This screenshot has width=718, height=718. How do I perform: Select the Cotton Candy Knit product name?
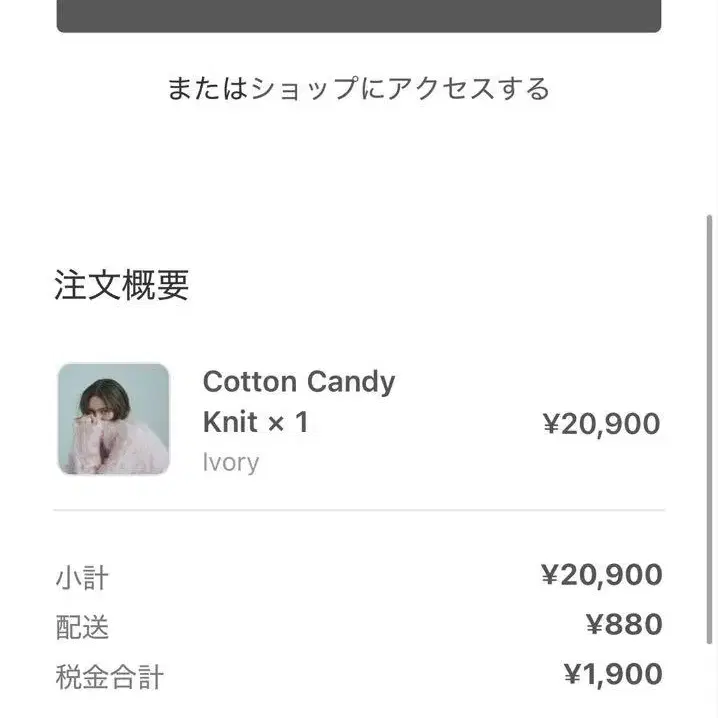(x=298, y=401)
